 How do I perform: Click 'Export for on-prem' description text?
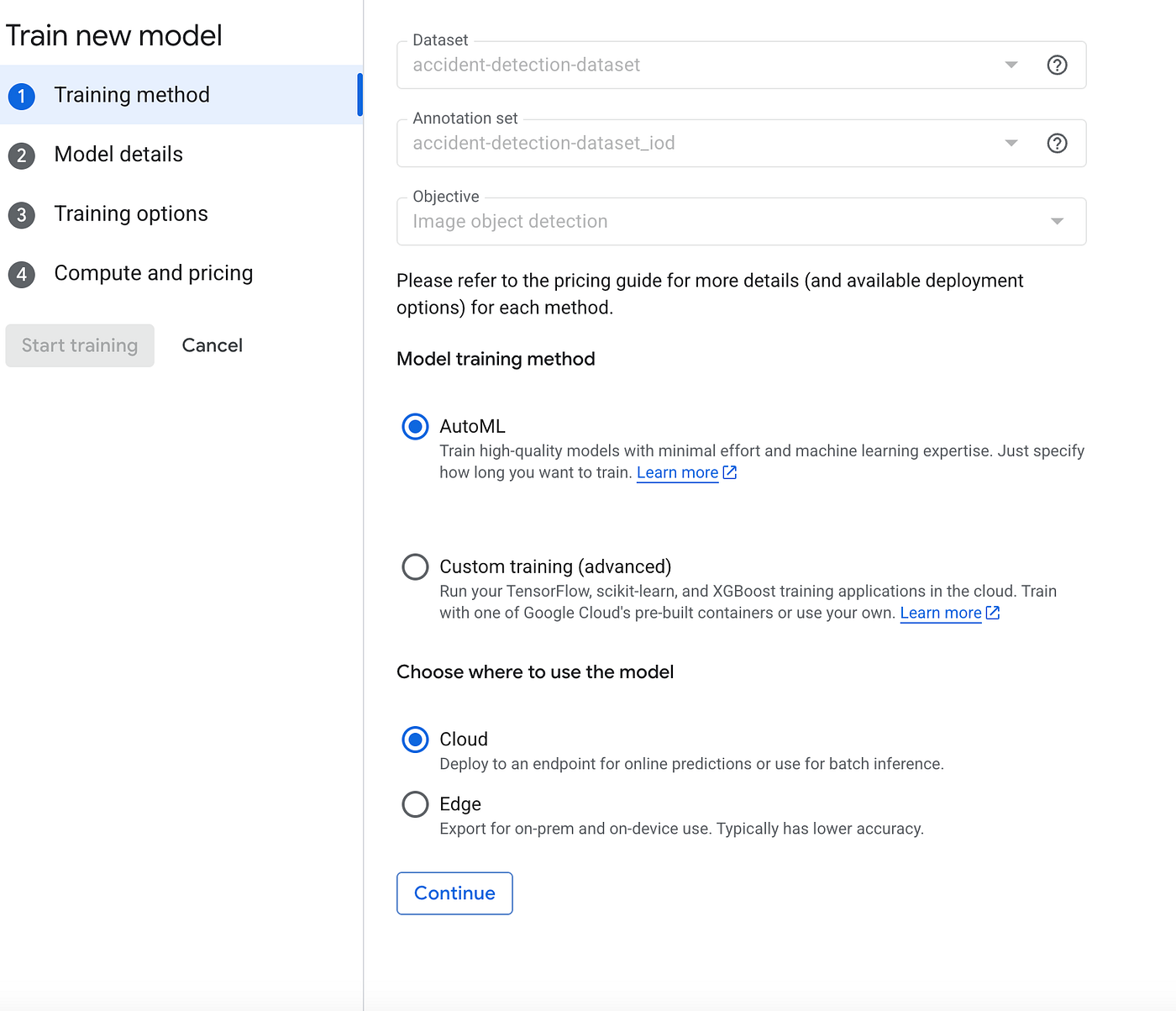[681, 829]
